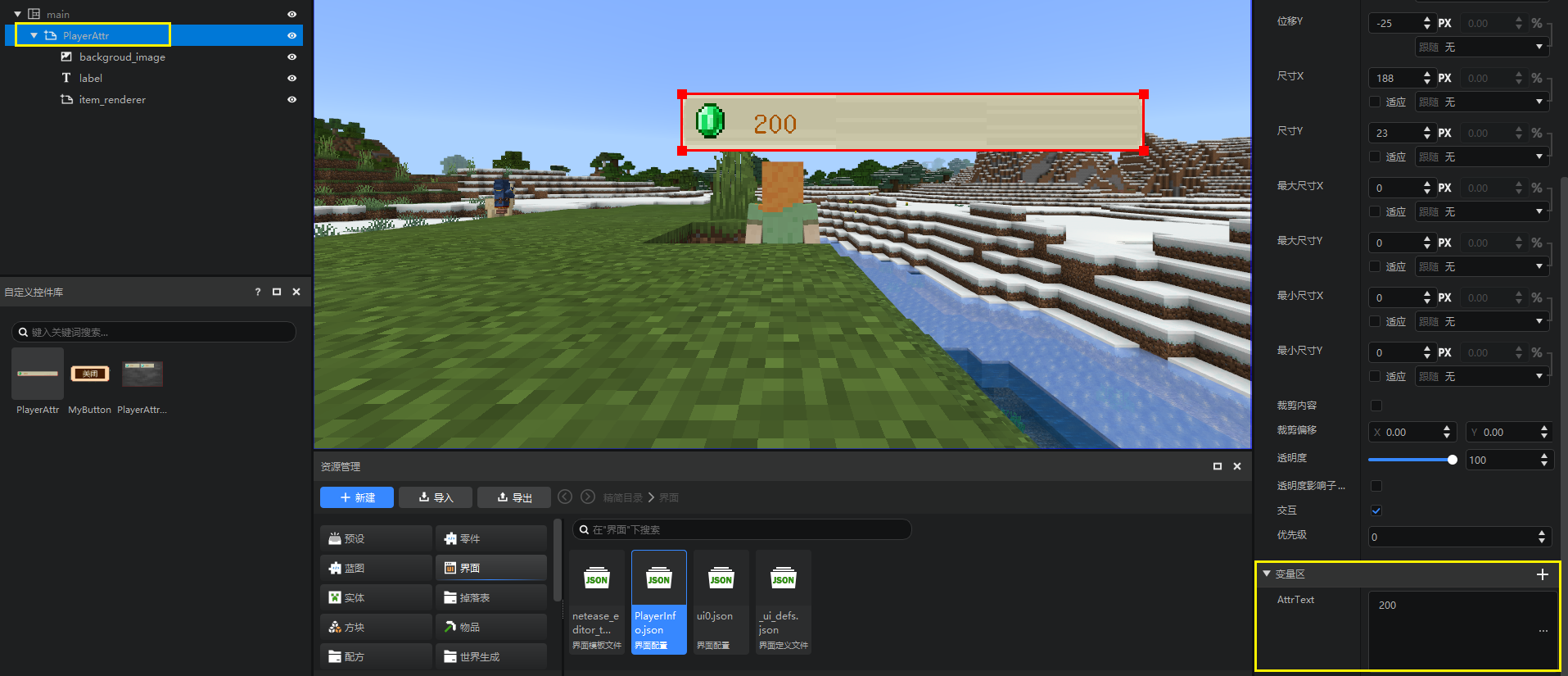Image resolution: width=1568 pixels, height=676 pixels.
Task: Toggle visibility of backgroud_image
Action: tap(291, 57)
